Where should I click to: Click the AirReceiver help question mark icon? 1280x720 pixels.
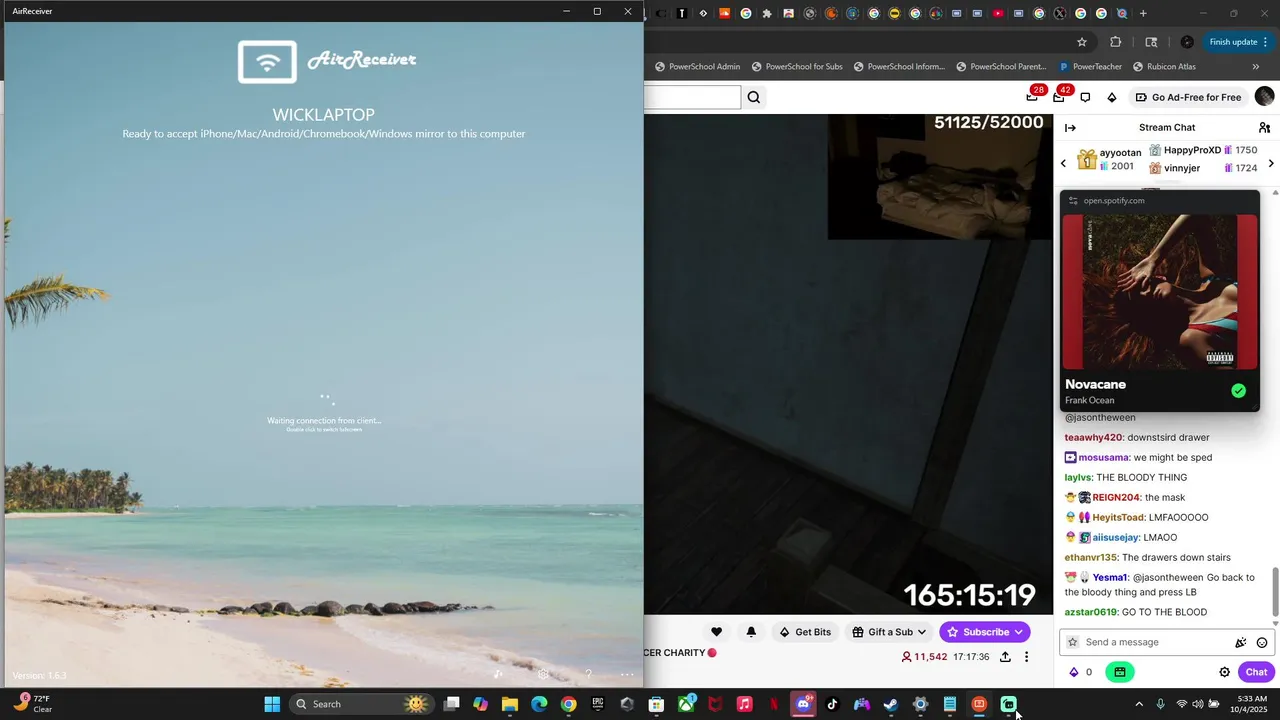click(588, 674)
